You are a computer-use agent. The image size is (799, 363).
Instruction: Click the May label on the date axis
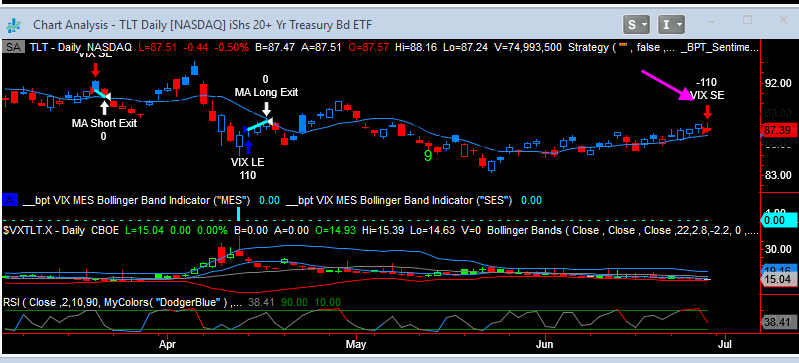[356, 344]
